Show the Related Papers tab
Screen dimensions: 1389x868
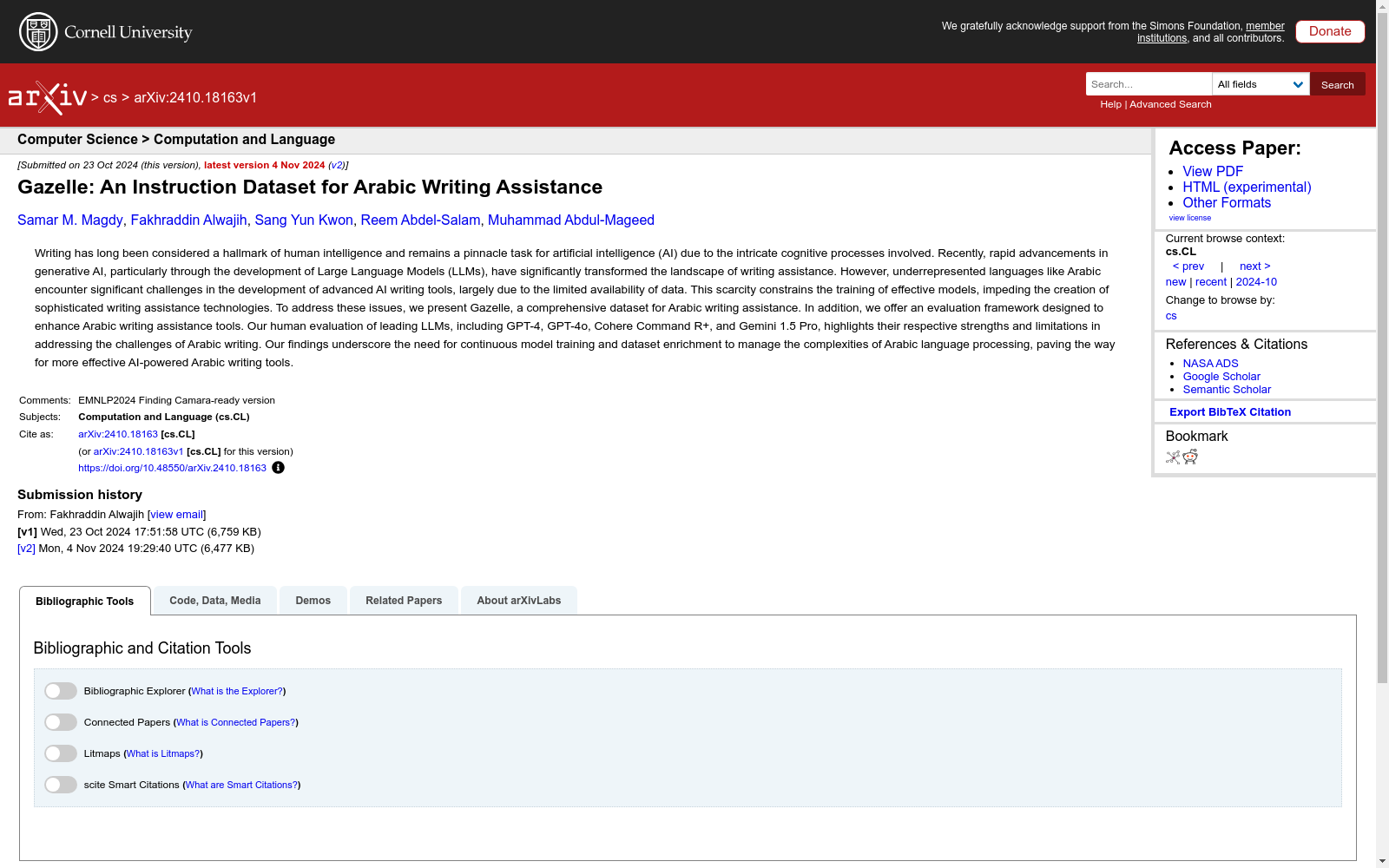click(404, 601)
